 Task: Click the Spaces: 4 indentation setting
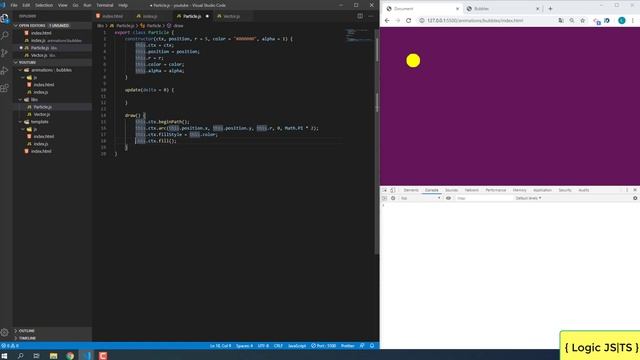click(244, 346)
